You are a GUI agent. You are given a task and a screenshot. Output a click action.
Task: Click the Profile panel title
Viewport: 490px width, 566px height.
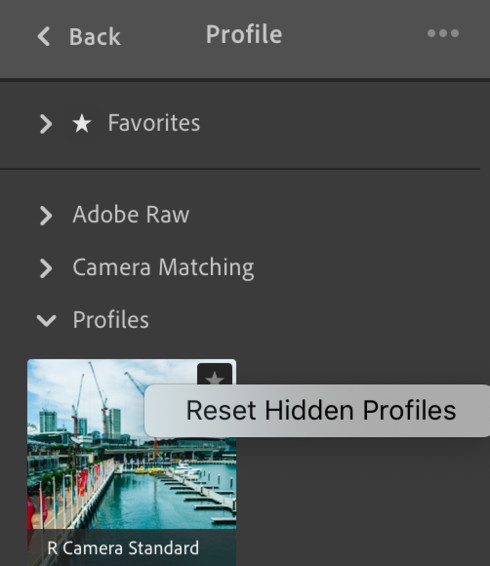[244, 34]
